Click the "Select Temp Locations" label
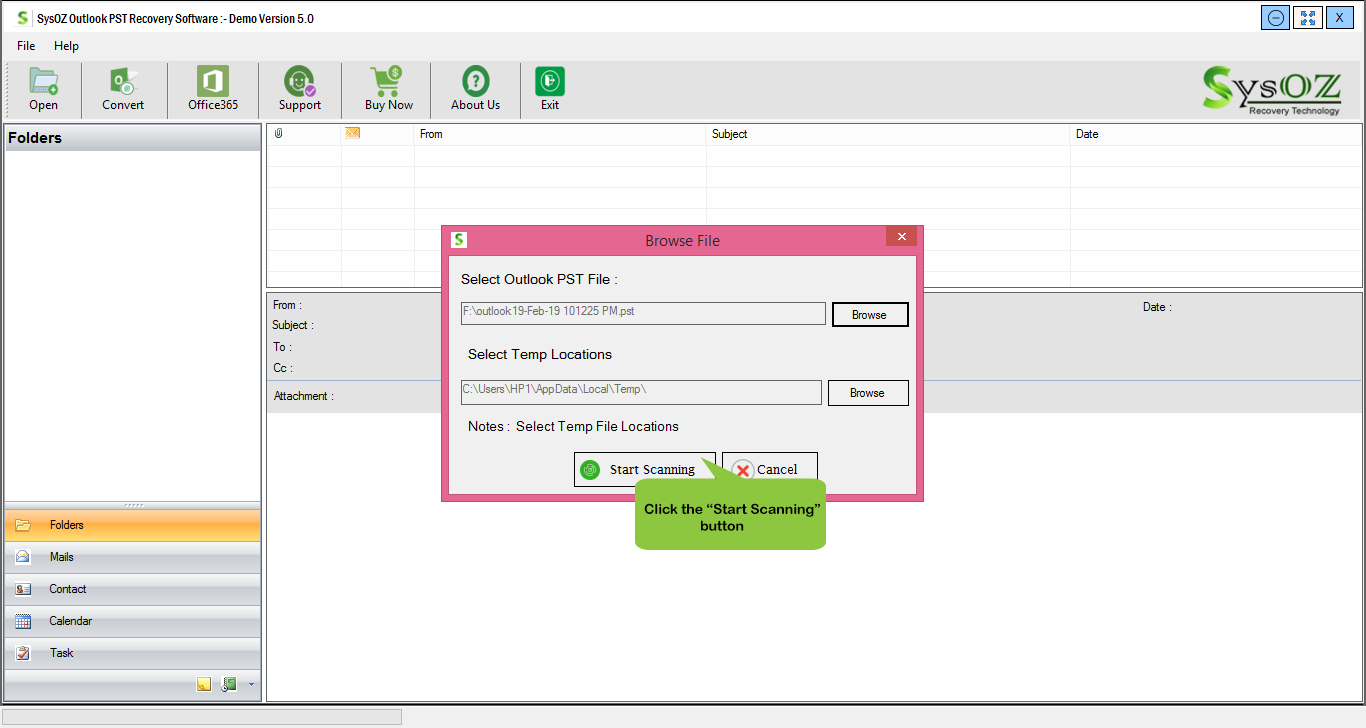The height and width of the screenshot is (728, 1366). point(540,354)
